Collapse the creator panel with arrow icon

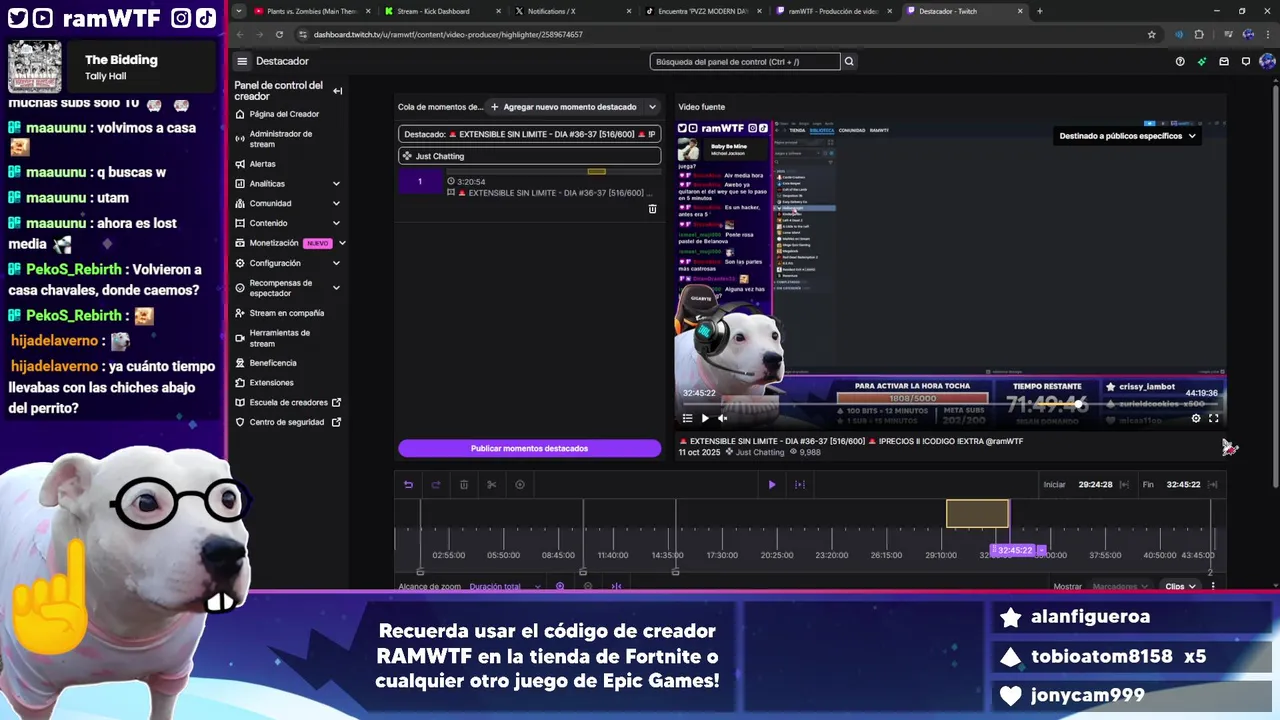(338, 91)
